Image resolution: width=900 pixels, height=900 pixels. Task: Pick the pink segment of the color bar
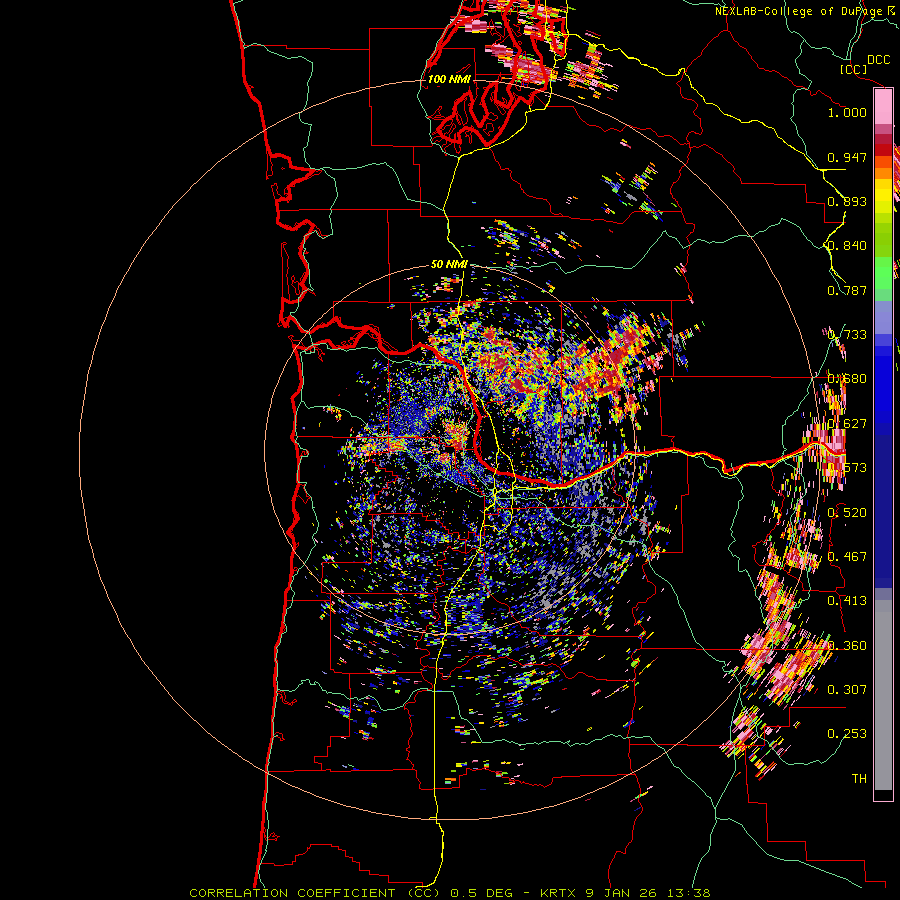pos(883,107)
